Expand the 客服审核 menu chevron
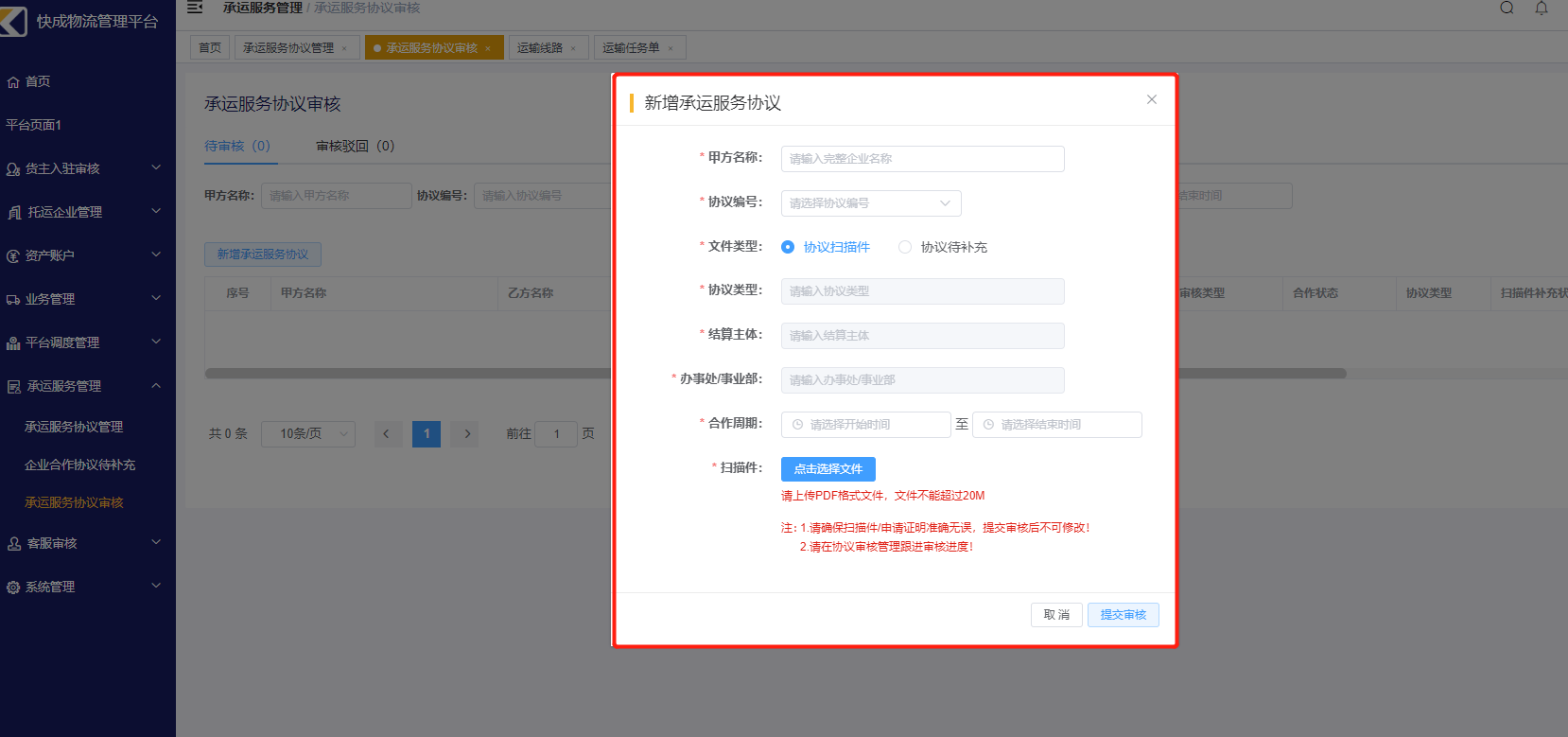 point(156,542)
